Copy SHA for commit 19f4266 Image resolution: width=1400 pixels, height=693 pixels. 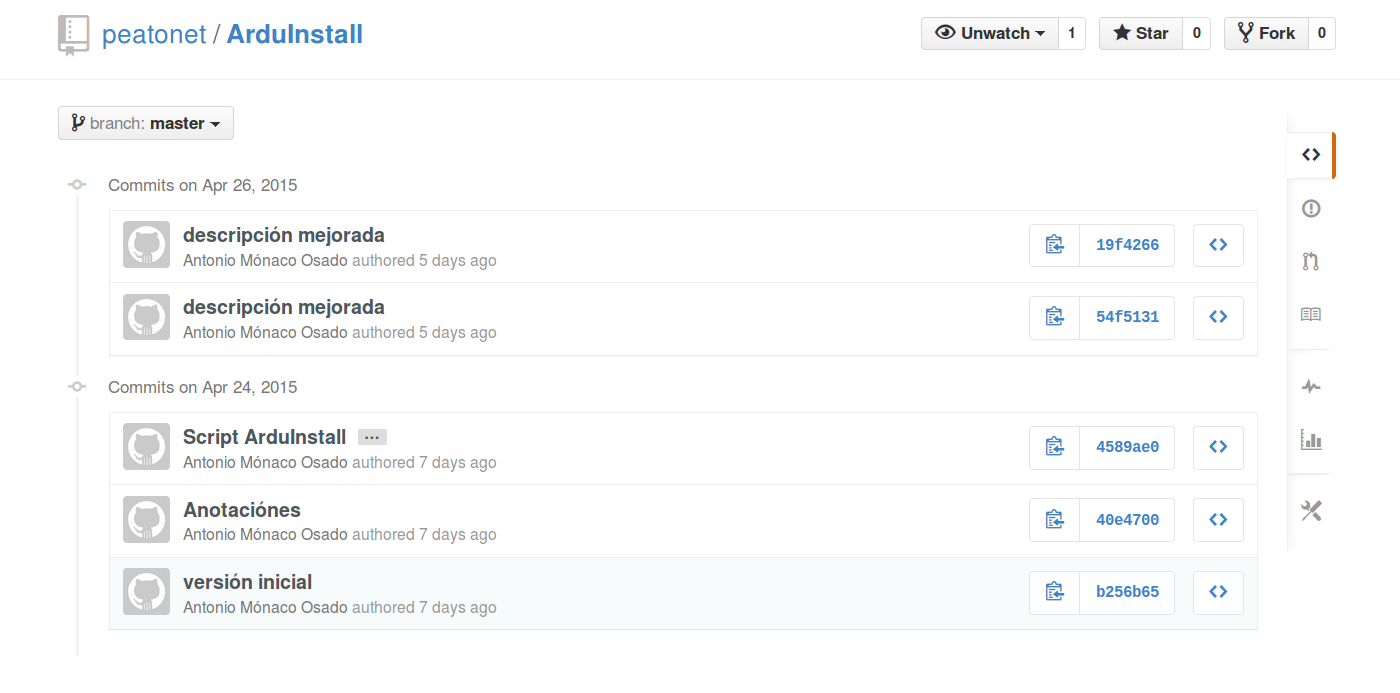1054,245
